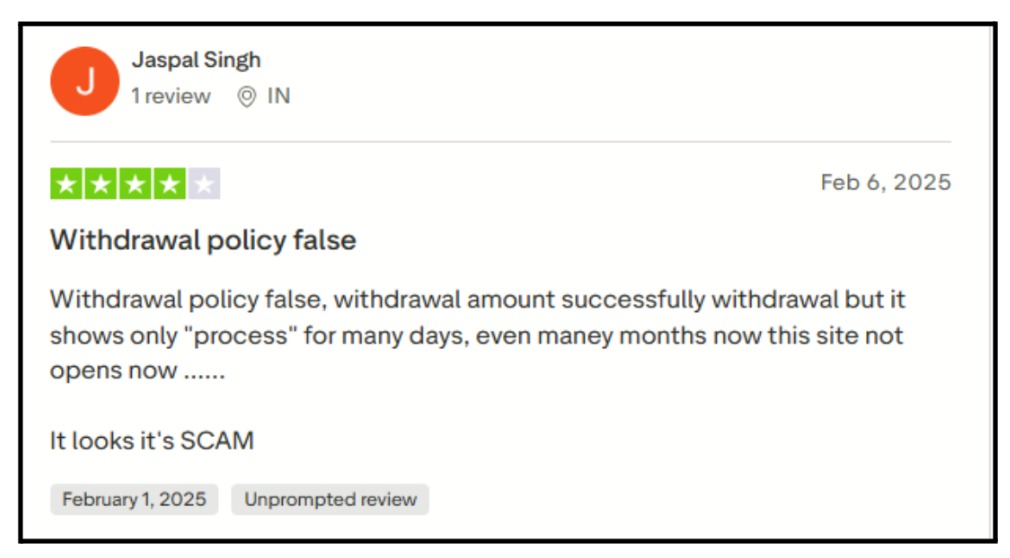Click the fifth gray rating star
This screenshot has height=558, width=1010.
click(204, 184)
